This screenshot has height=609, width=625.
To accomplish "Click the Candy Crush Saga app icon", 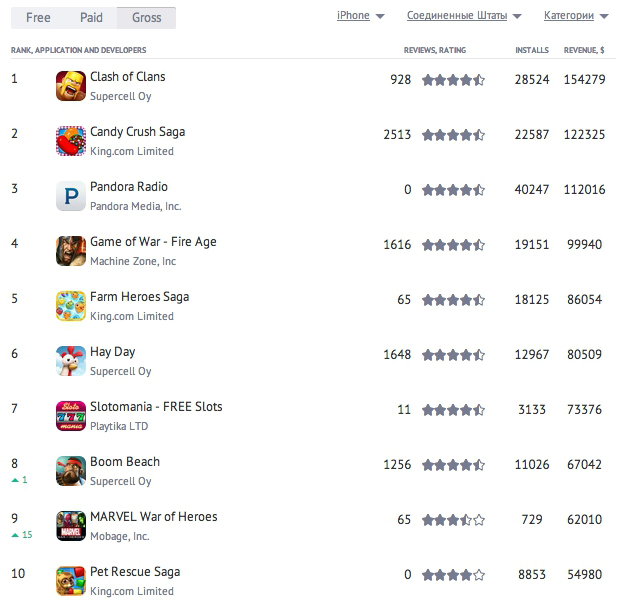I will [71, 141].
